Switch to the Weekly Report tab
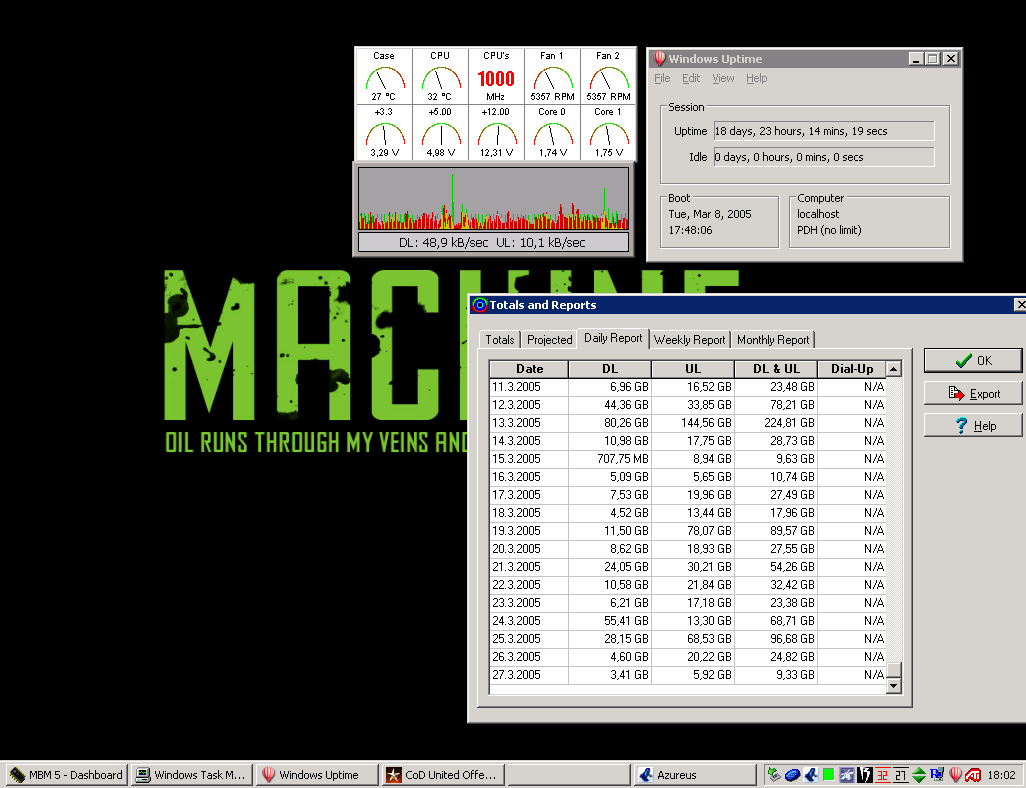This screenshot has height=788, width=1026. 689,340
